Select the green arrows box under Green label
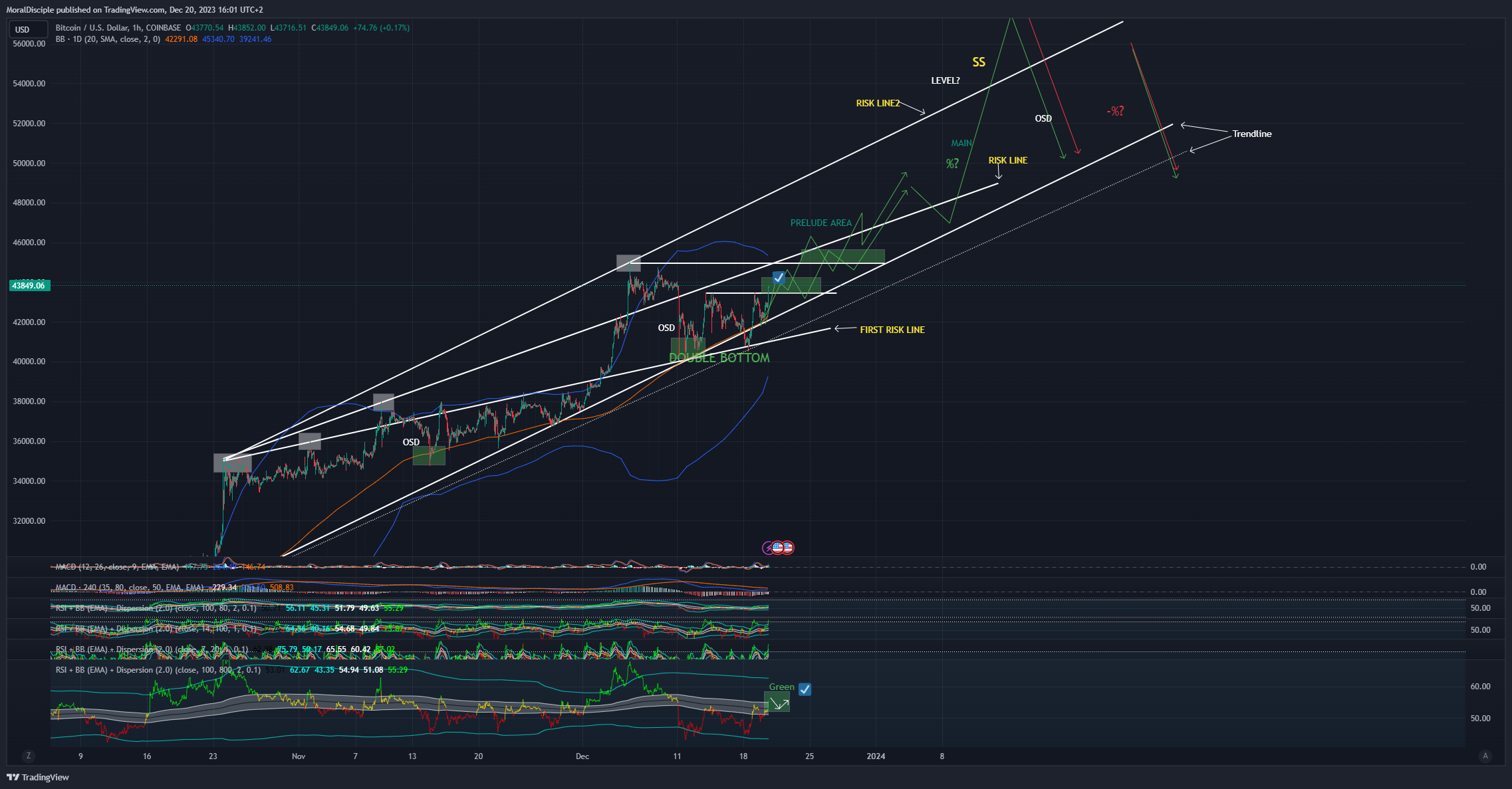 pyautogui.click(x=777, y=703)
